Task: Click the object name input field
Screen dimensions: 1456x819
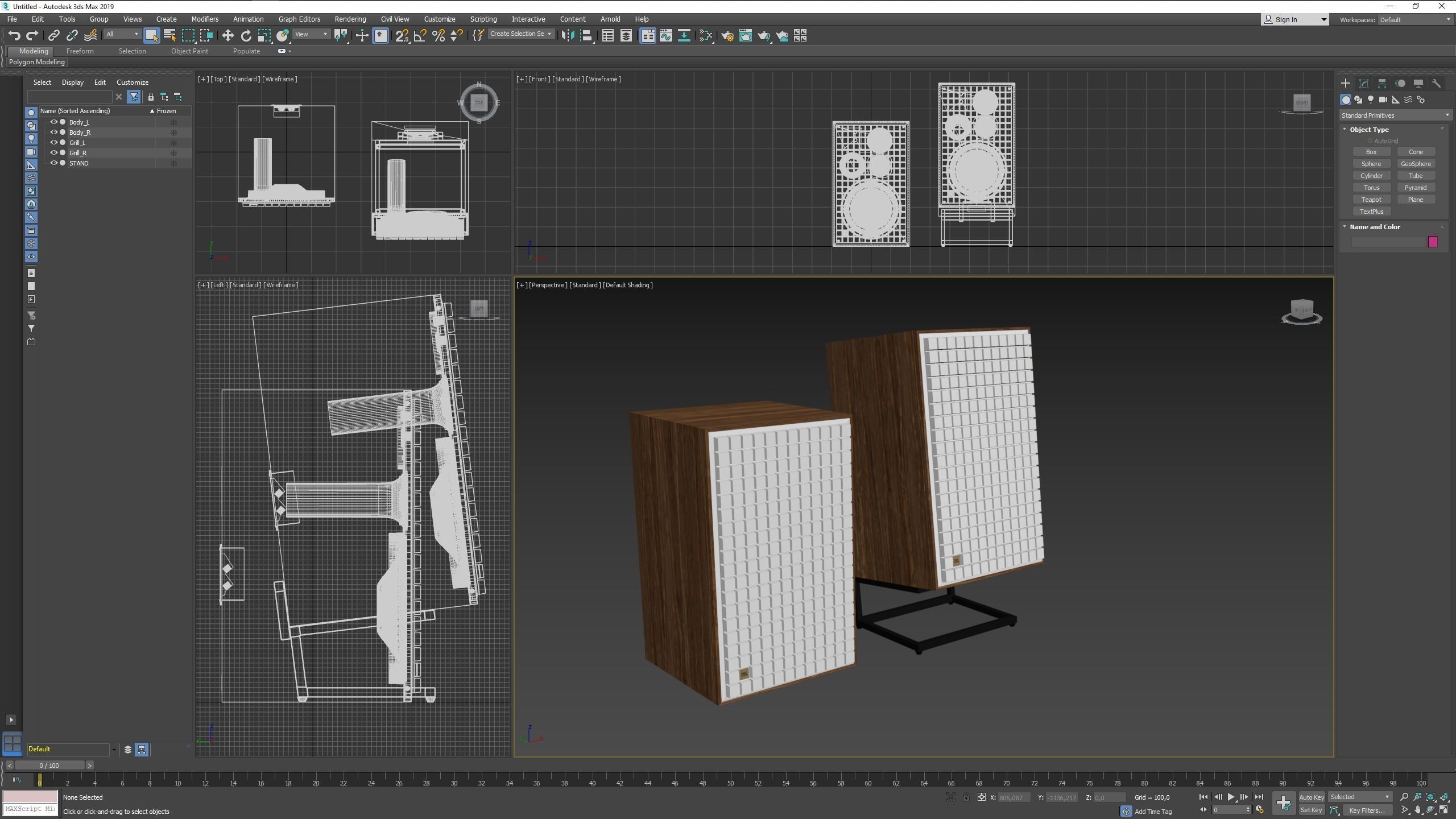Action: 1388,242
